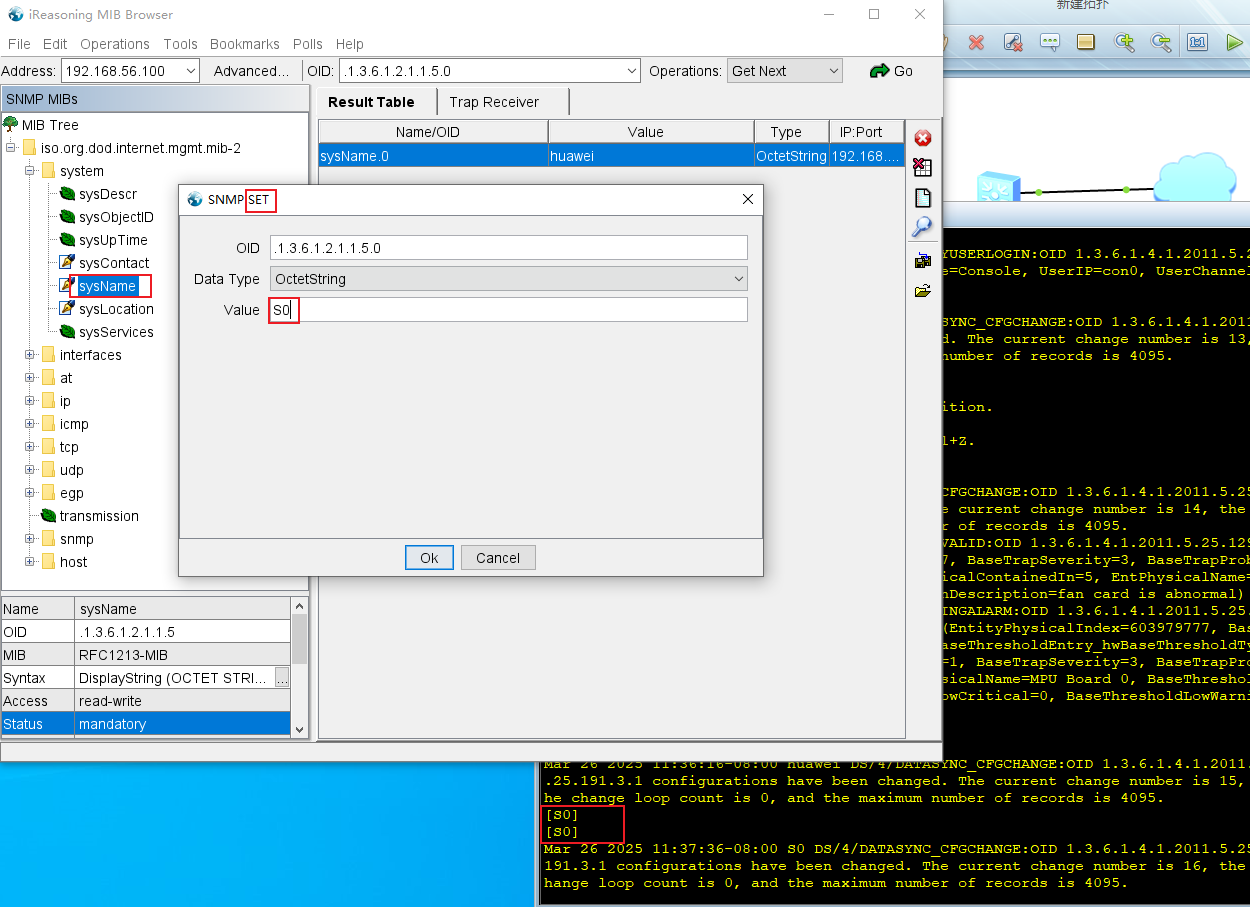1250x907 pixels.
Task: Expand the interfaces node in the MIB Tree
Action: (31, 354)
